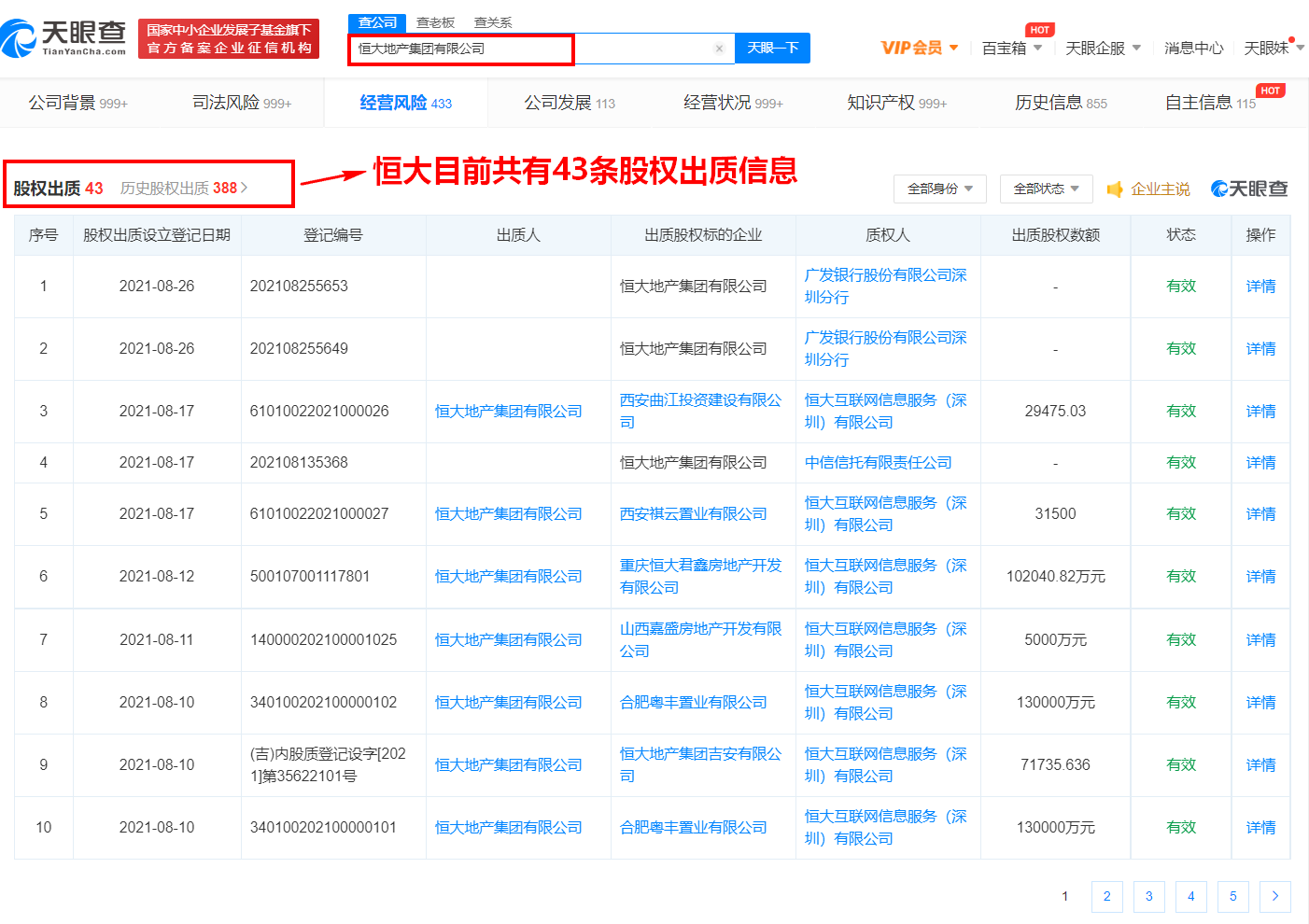The width and height of the screenshot is (1309, 924).
Task: Open 西安祺云置业有限公司 link
Action: [x=693, y=514]
